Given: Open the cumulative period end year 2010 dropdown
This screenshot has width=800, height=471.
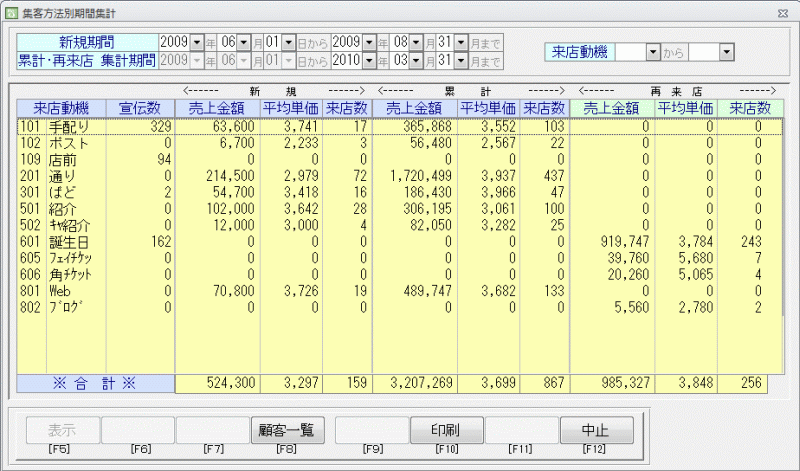Looking at the screenshot, I should pyautogui.click(x=369, y=61).
